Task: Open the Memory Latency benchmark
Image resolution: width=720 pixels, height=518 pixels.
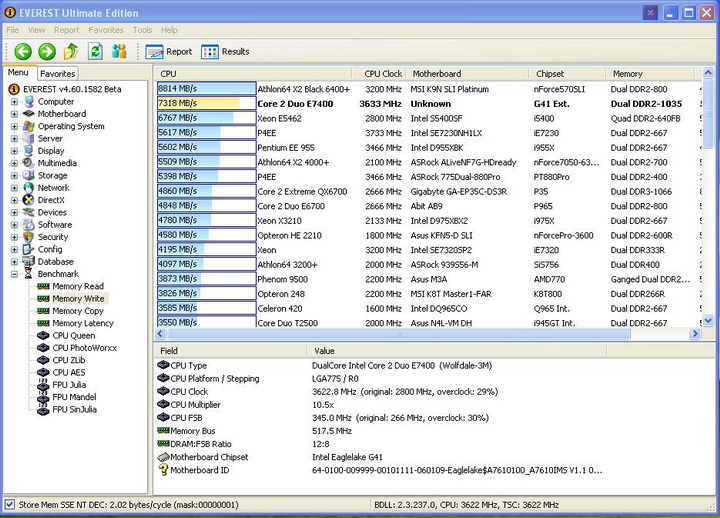Action: [83, 323]
